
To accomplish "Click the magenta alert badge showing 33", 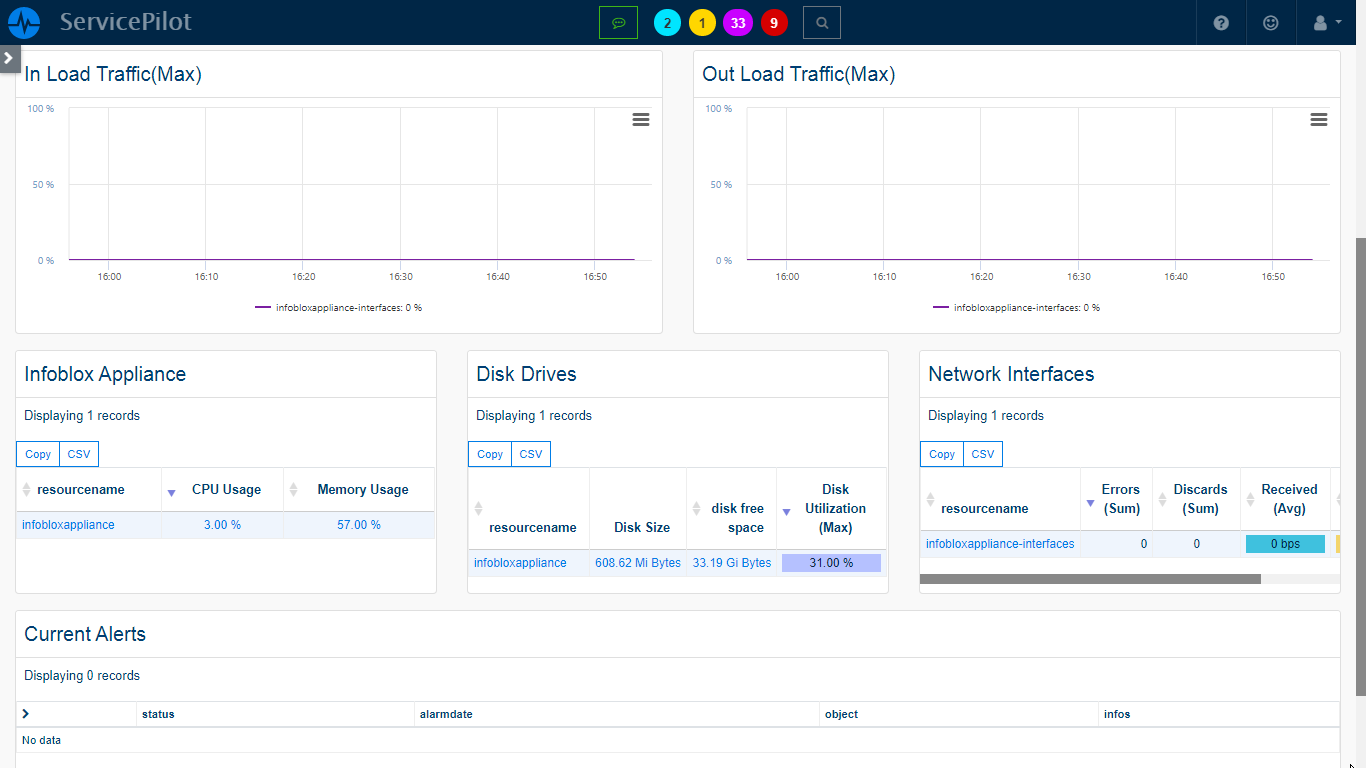I will [738, 22].
